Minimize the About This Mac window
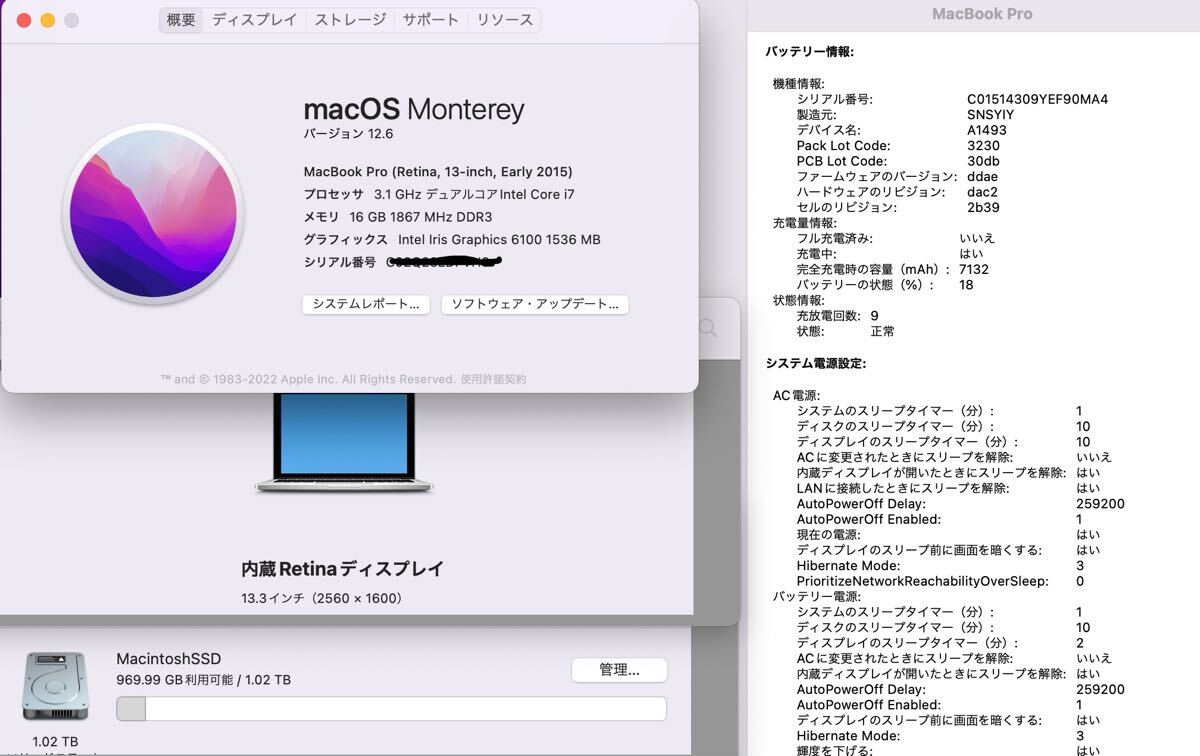 coord(47,20)
